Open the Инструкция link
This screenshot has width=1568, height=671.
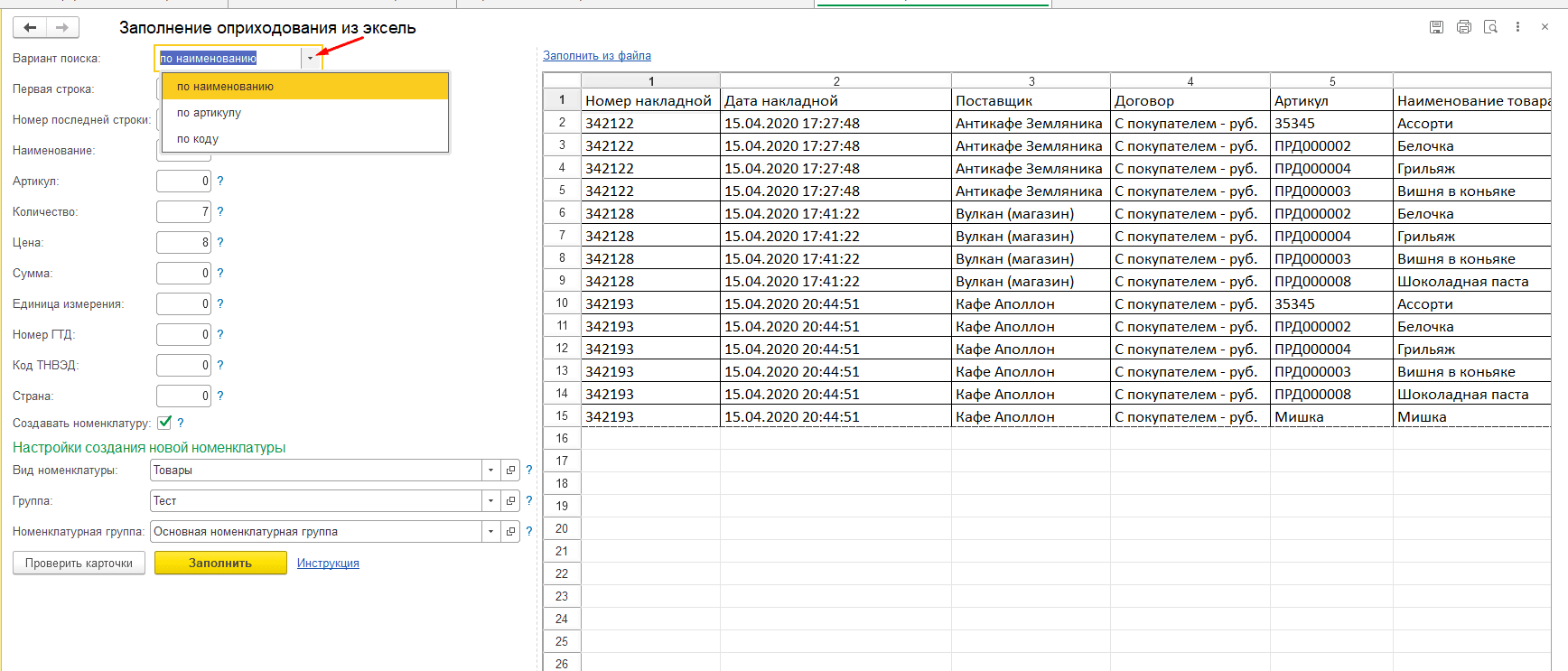tap(328, 563)
